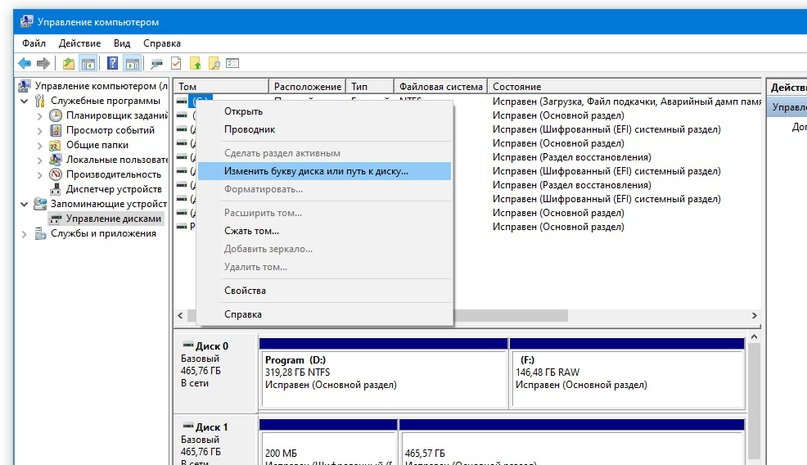Select Служебные программы tree node
Image resolution: width=807 pixels, height=465 pixels.
pos(105,100)
